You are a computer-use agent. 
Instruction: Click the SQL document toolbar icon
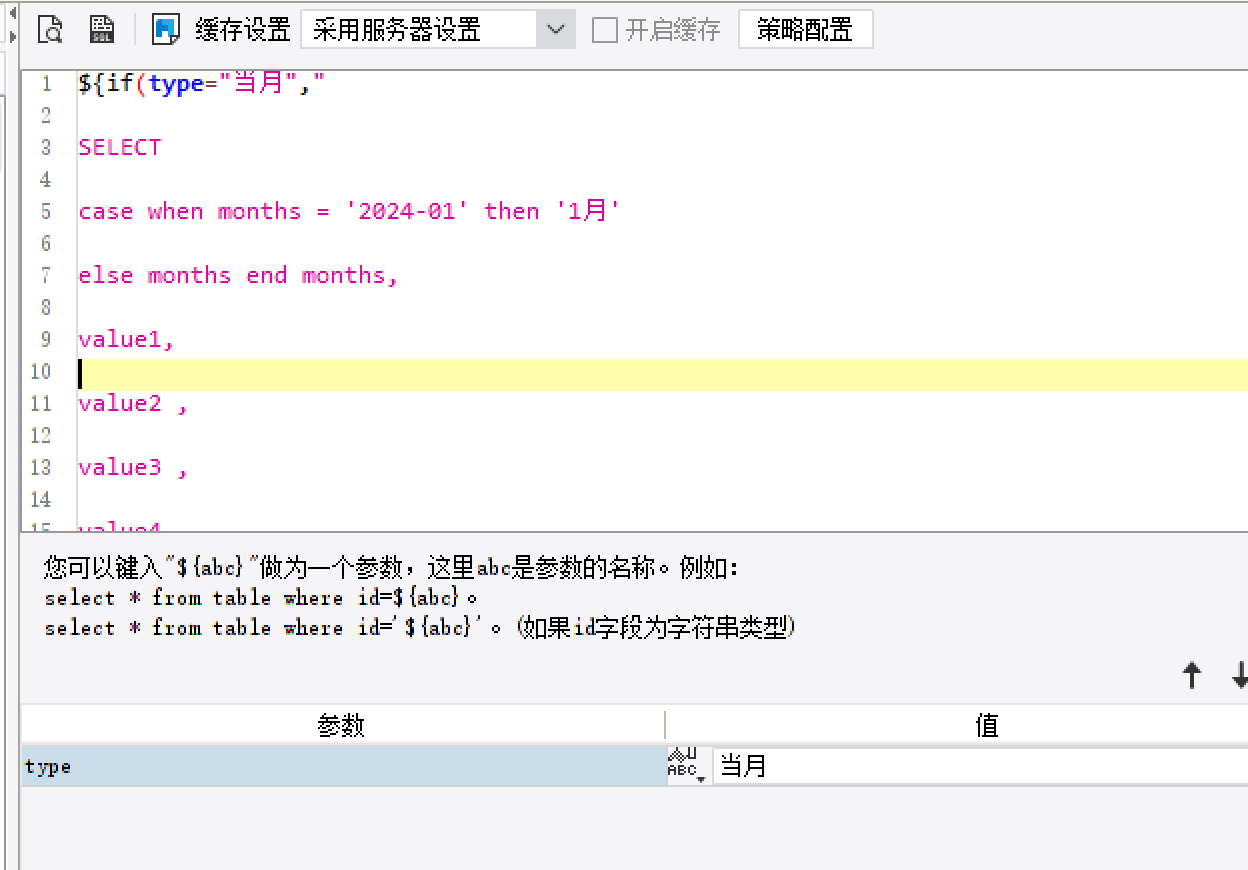(x=102, y=30)
